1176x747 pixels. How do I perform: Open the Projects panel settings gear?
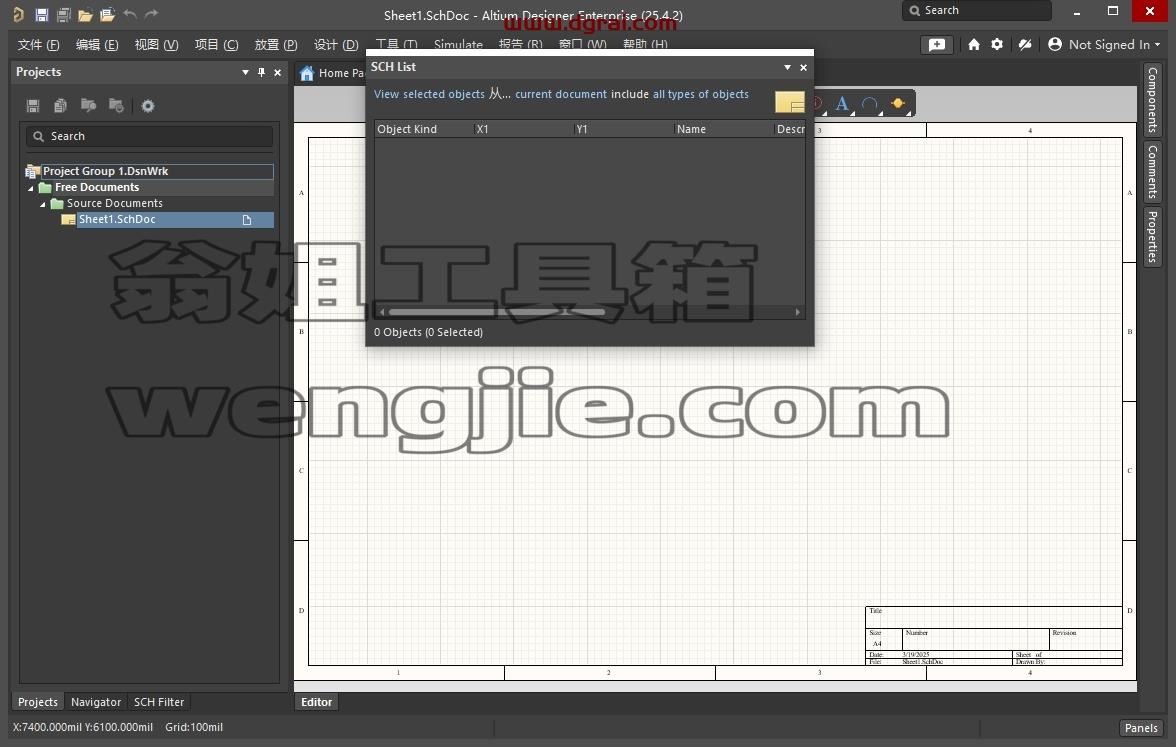pos(148,106)
